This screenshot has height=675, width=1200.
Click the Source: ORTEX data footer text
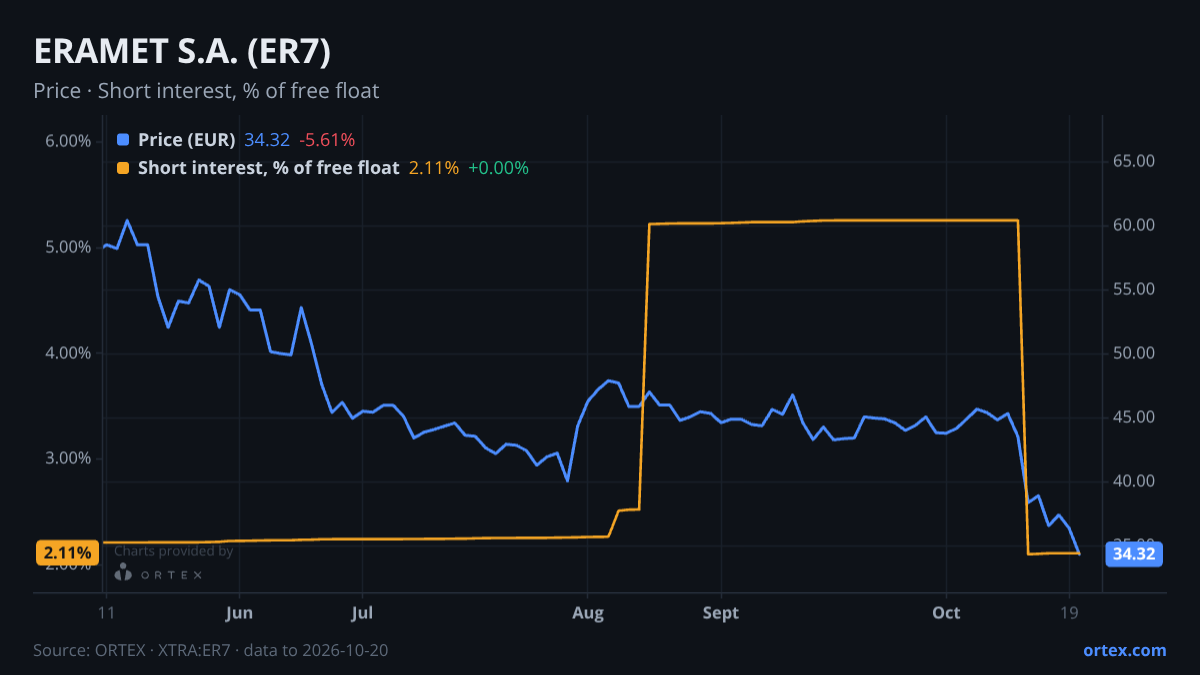coord(210,650)
